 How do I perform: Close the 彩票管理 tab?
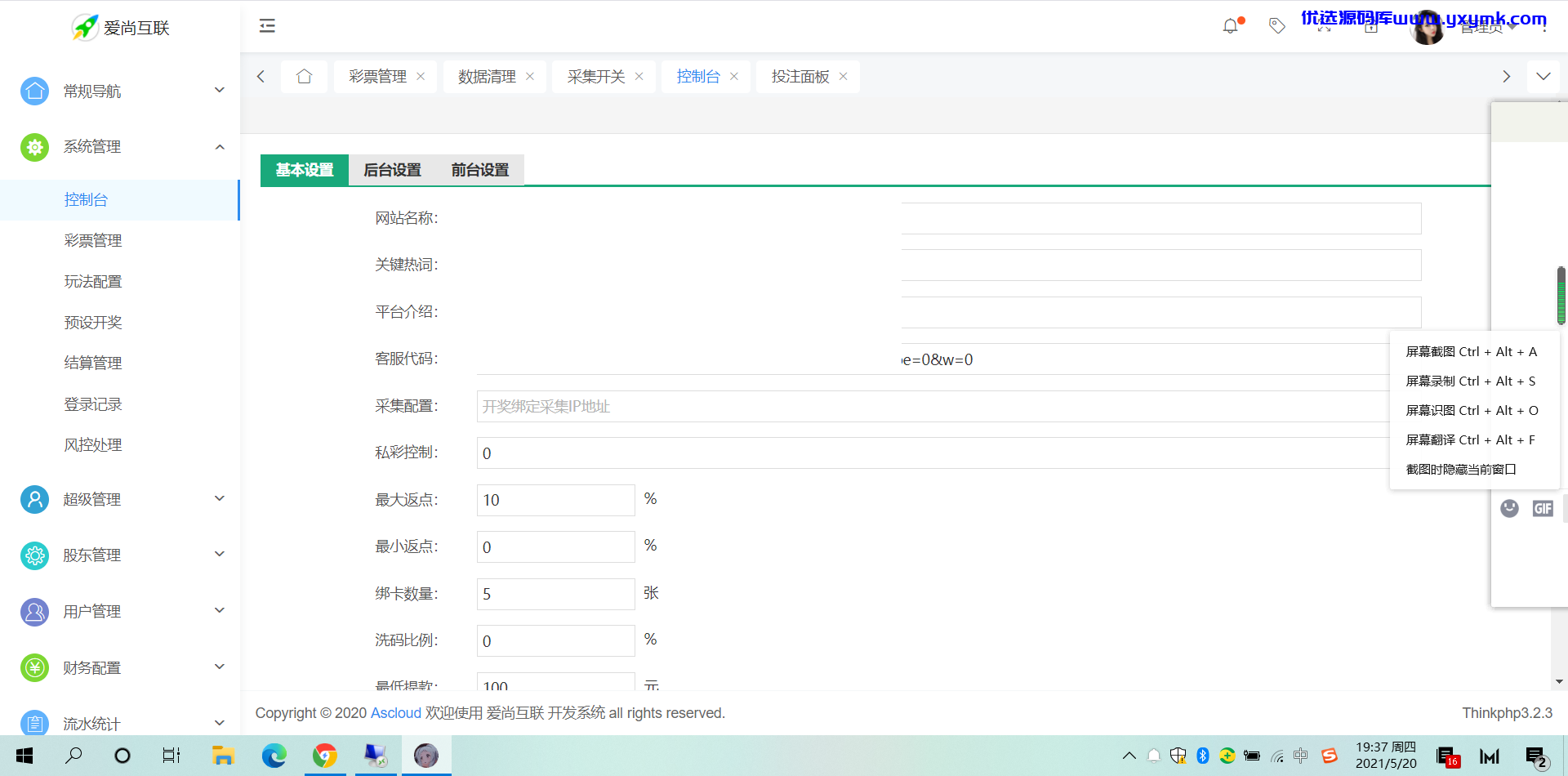coord(421,76)
